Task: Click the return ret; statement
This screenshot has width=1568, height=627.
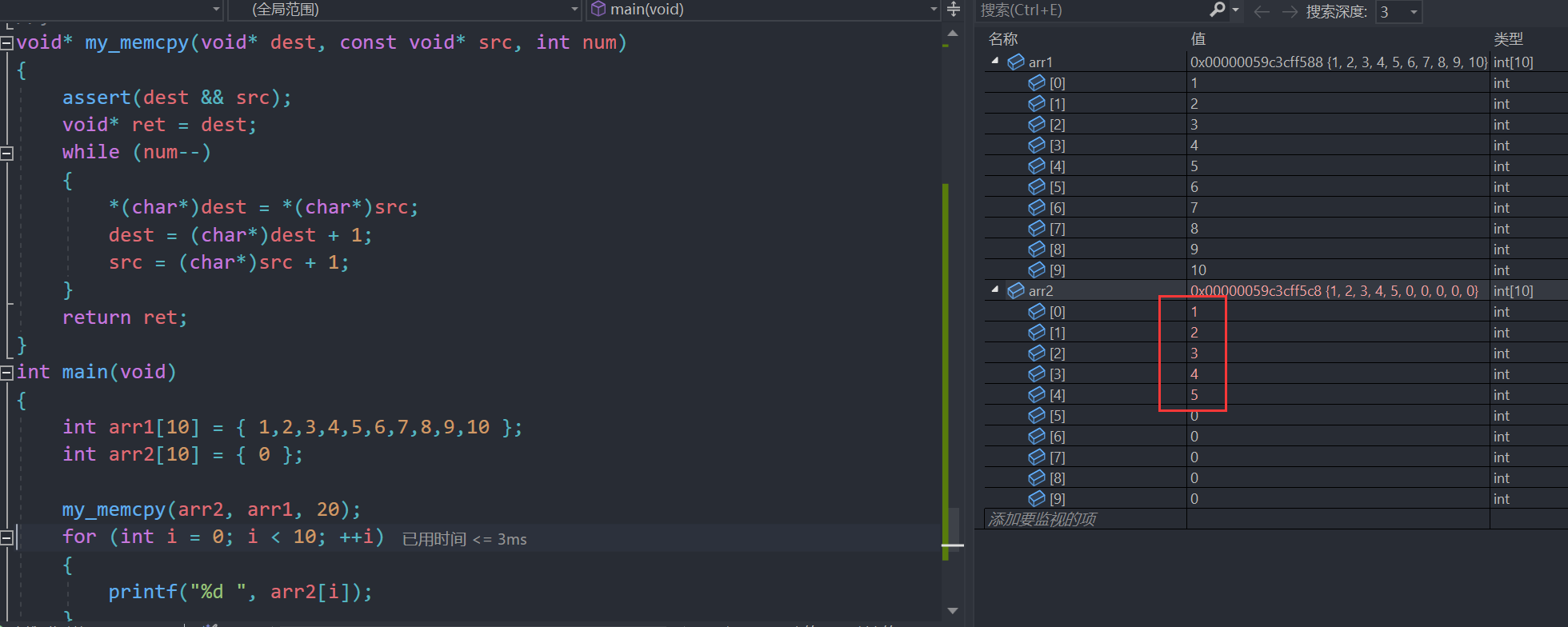Action: (125, 317)
